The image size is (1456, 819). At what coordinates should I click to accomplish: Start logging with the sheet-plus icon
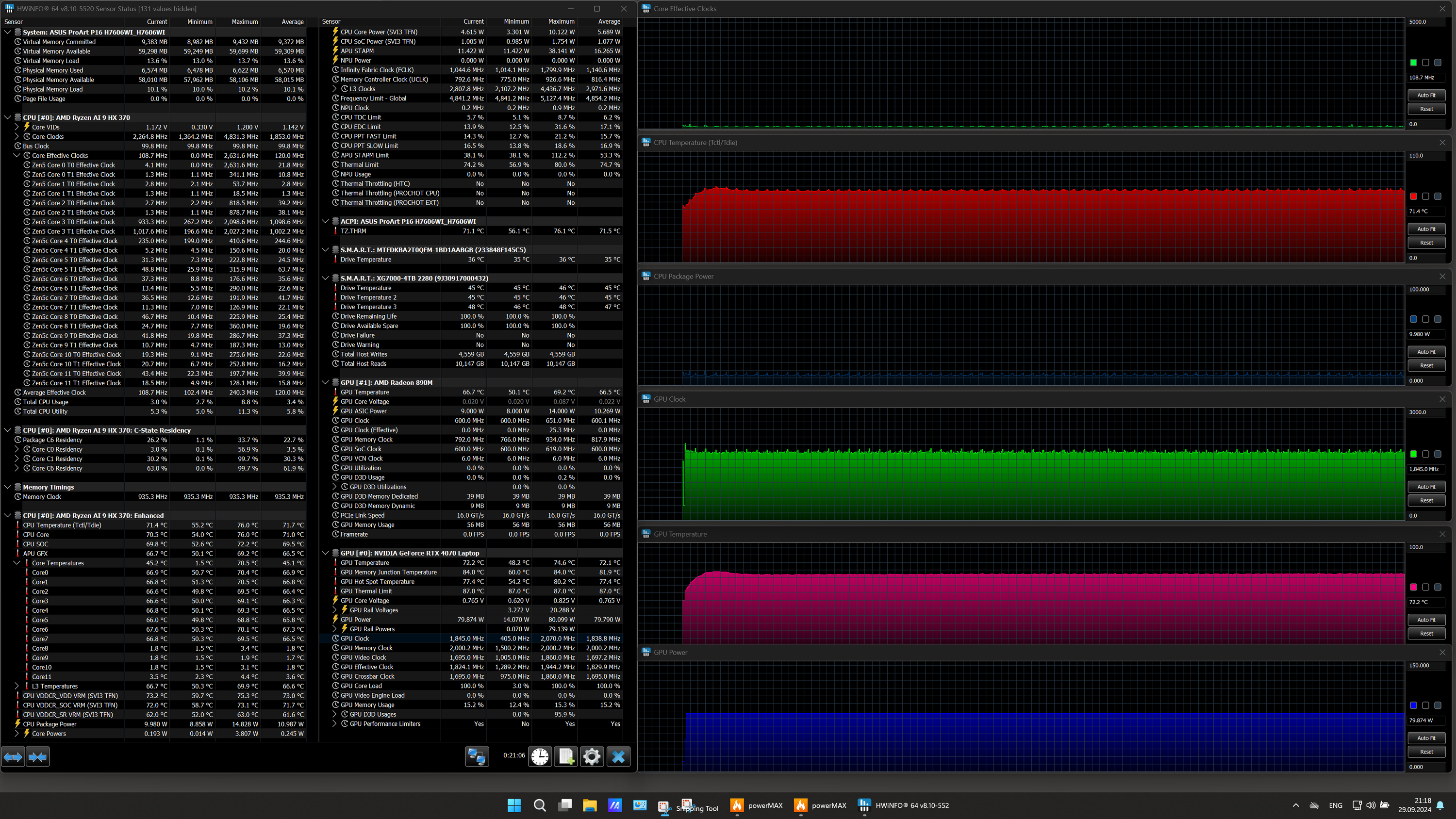566,756
